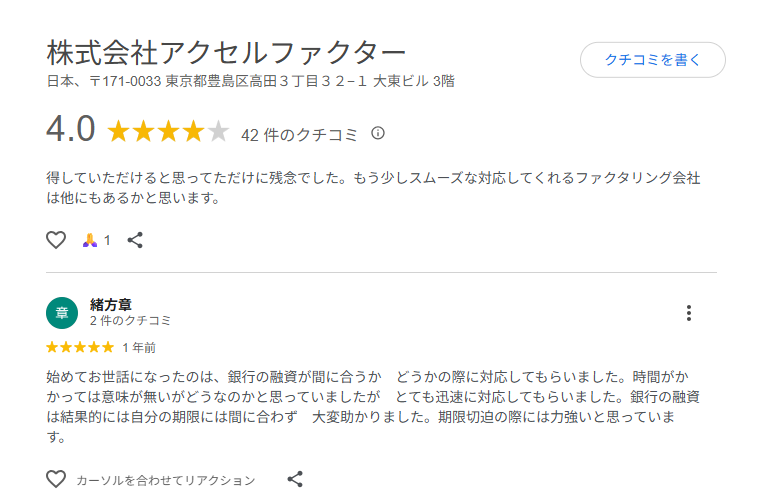Click the 4.0 rating score
Screen dimensions: 763x497
[x=70, y=130]
